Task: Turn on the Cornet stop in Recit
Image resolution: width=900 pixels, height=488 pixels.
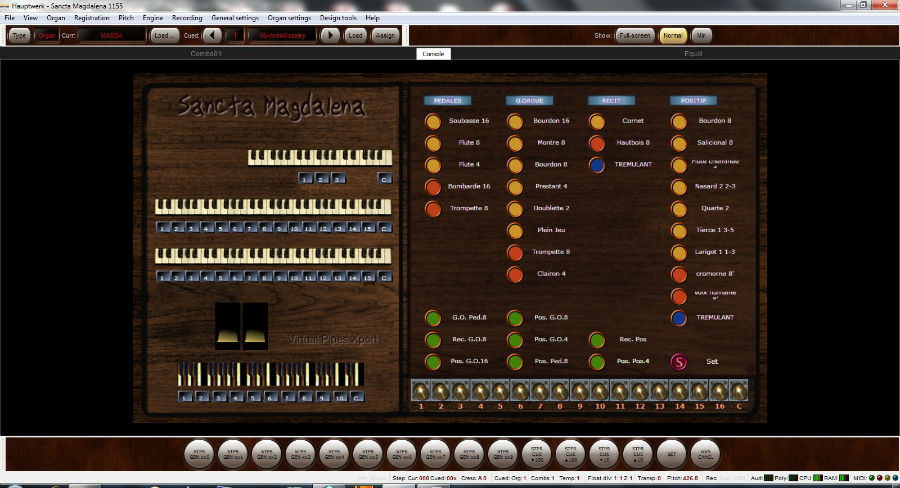Action: tap(597, 121)
